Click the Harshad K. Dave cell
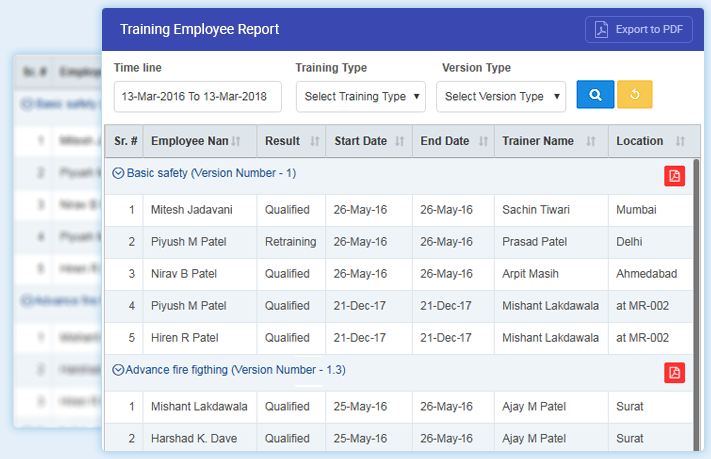Image resolution: width=711 pixels, height=459 pixels. click(x=200, y=439)
